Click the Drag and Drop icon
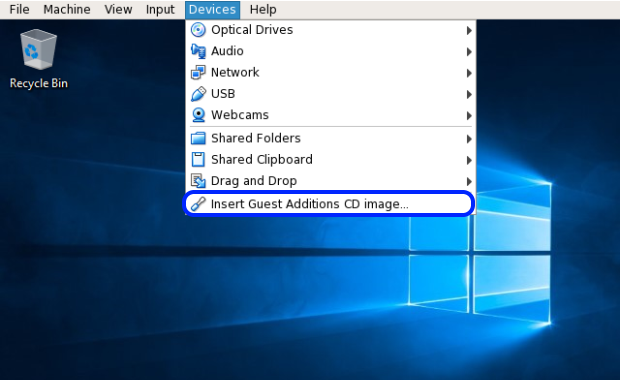 [198, 181]
